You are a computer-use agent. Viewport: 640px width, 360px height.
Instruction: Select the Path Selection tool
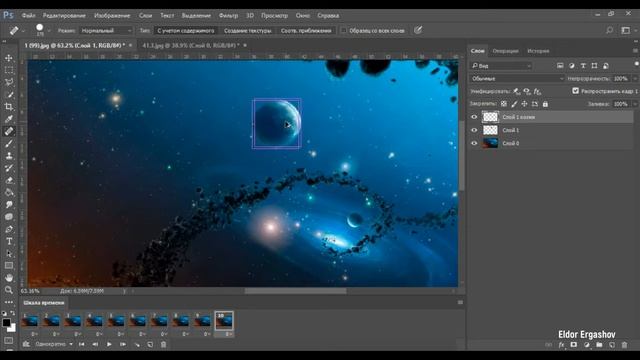click(9, 254)
